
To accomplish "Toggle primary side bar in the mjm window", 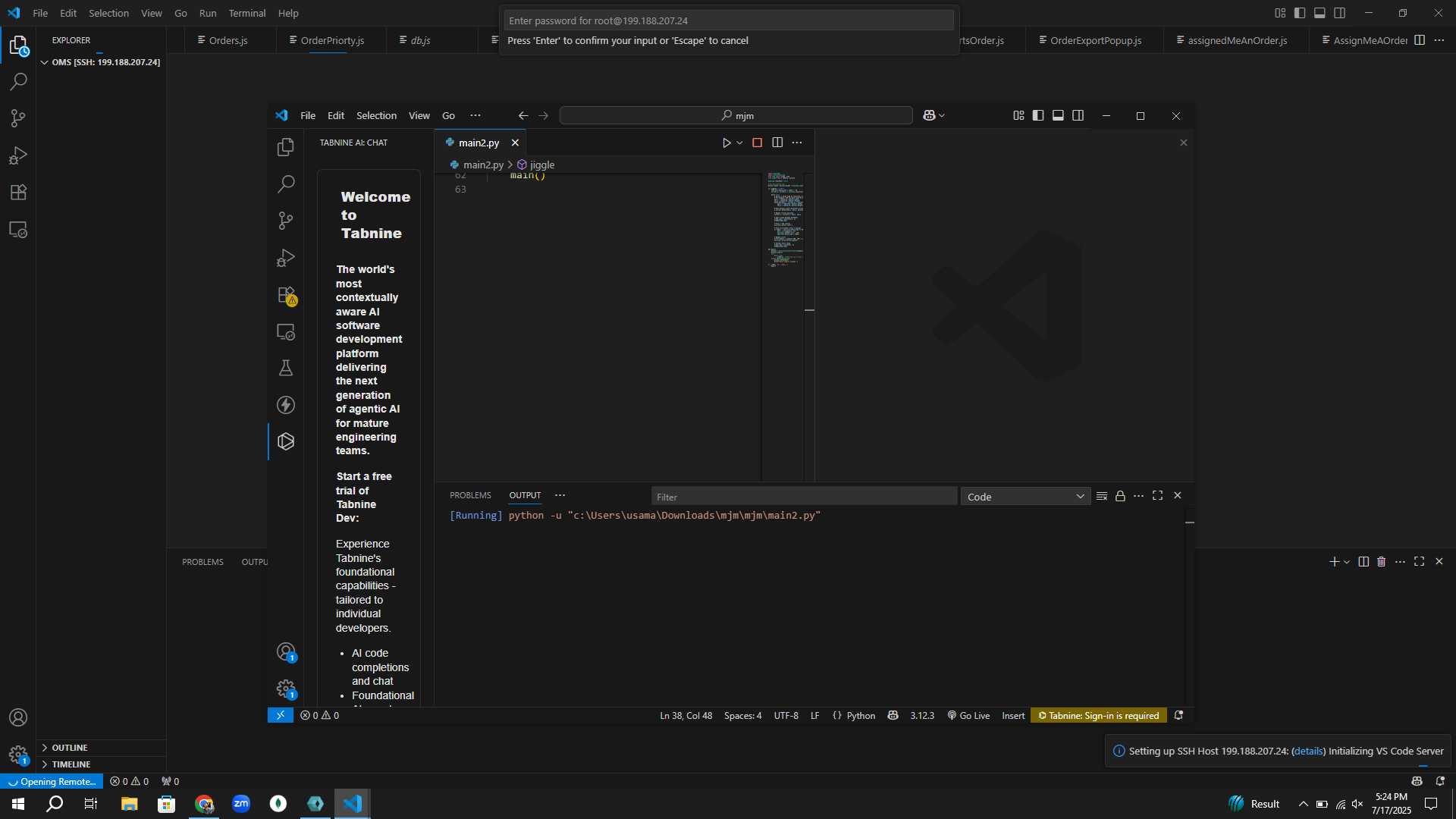I will pyautogui.click(x=1038, y=115).
